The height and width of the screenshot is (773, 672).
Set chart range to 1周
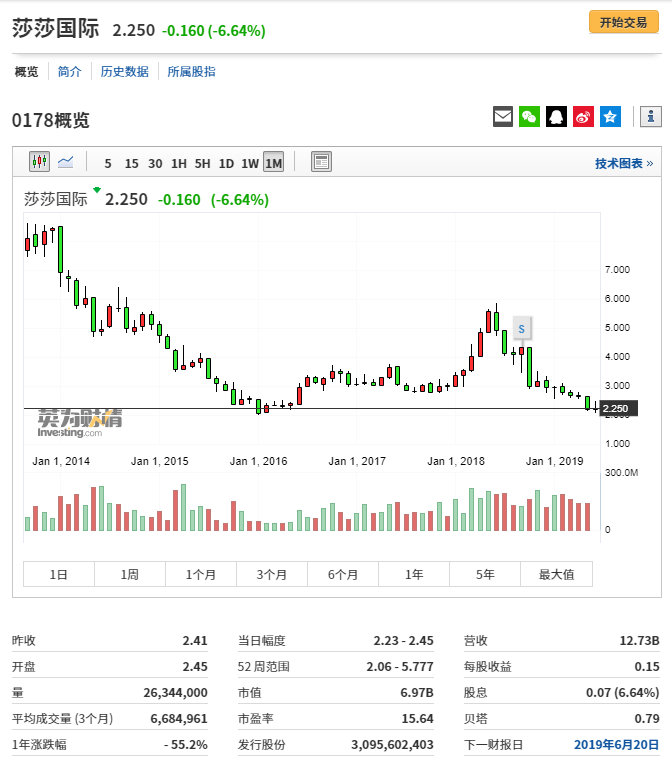130,574
